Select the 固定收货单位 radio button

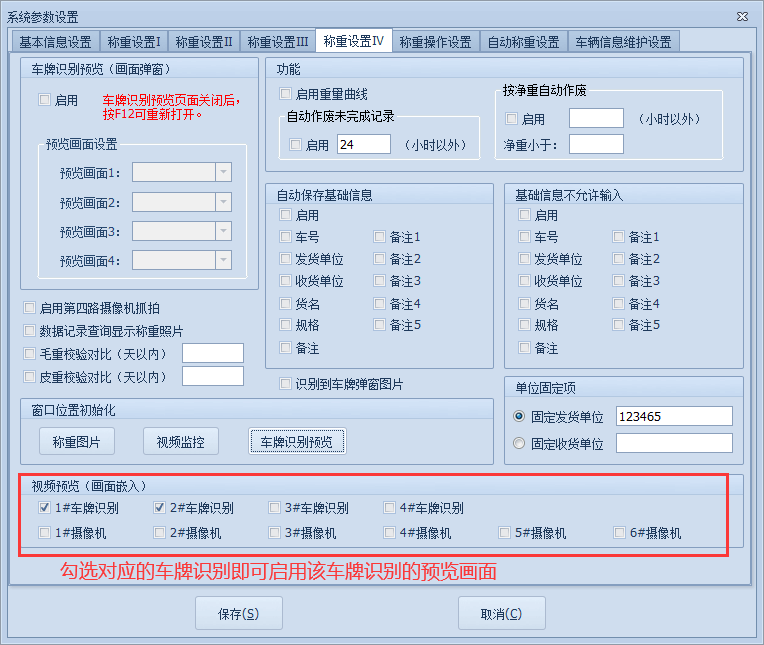pos(518,443)
